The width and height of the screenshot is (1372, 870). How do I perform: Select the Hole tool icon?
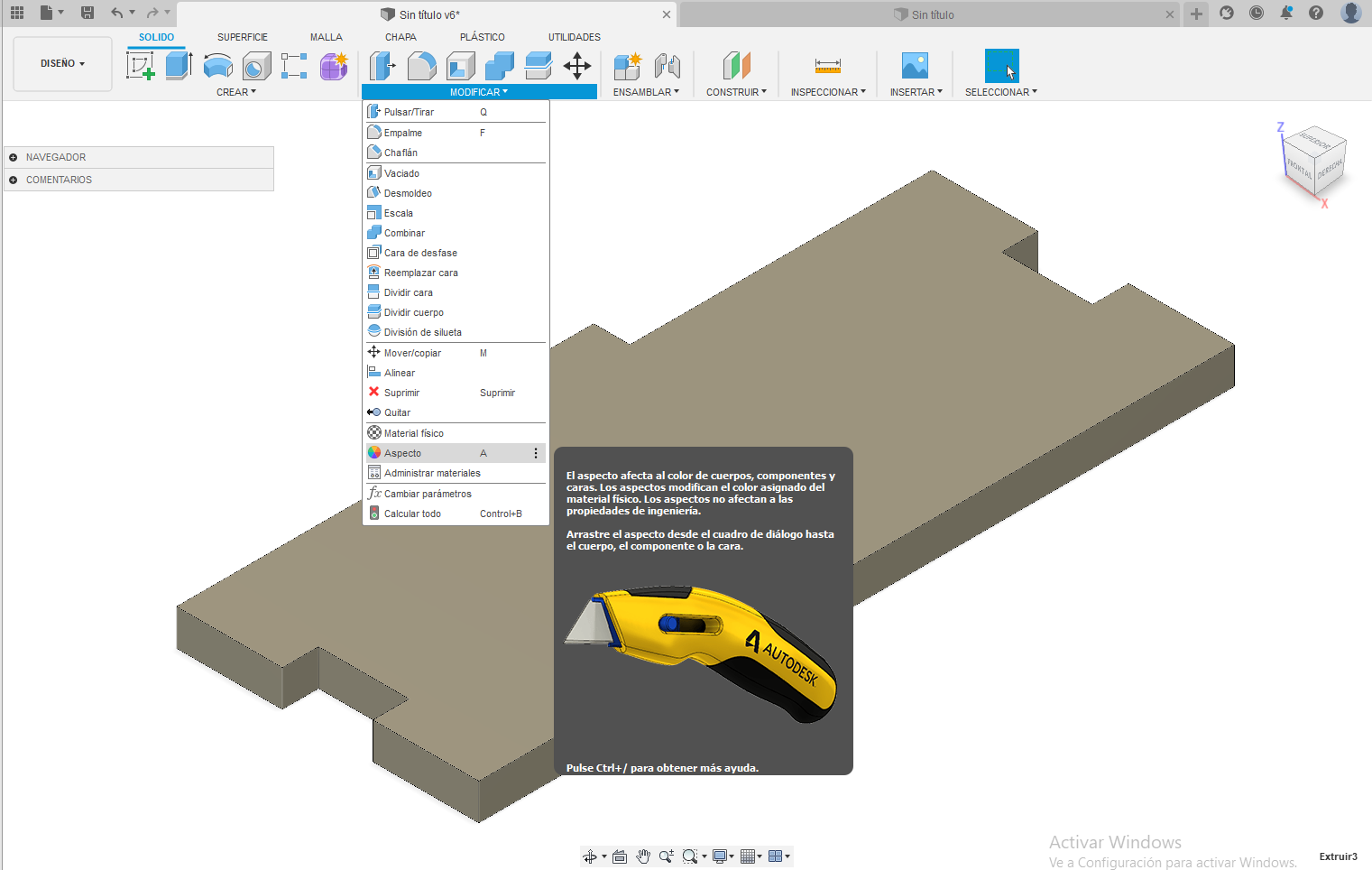[x=257, y=65]
